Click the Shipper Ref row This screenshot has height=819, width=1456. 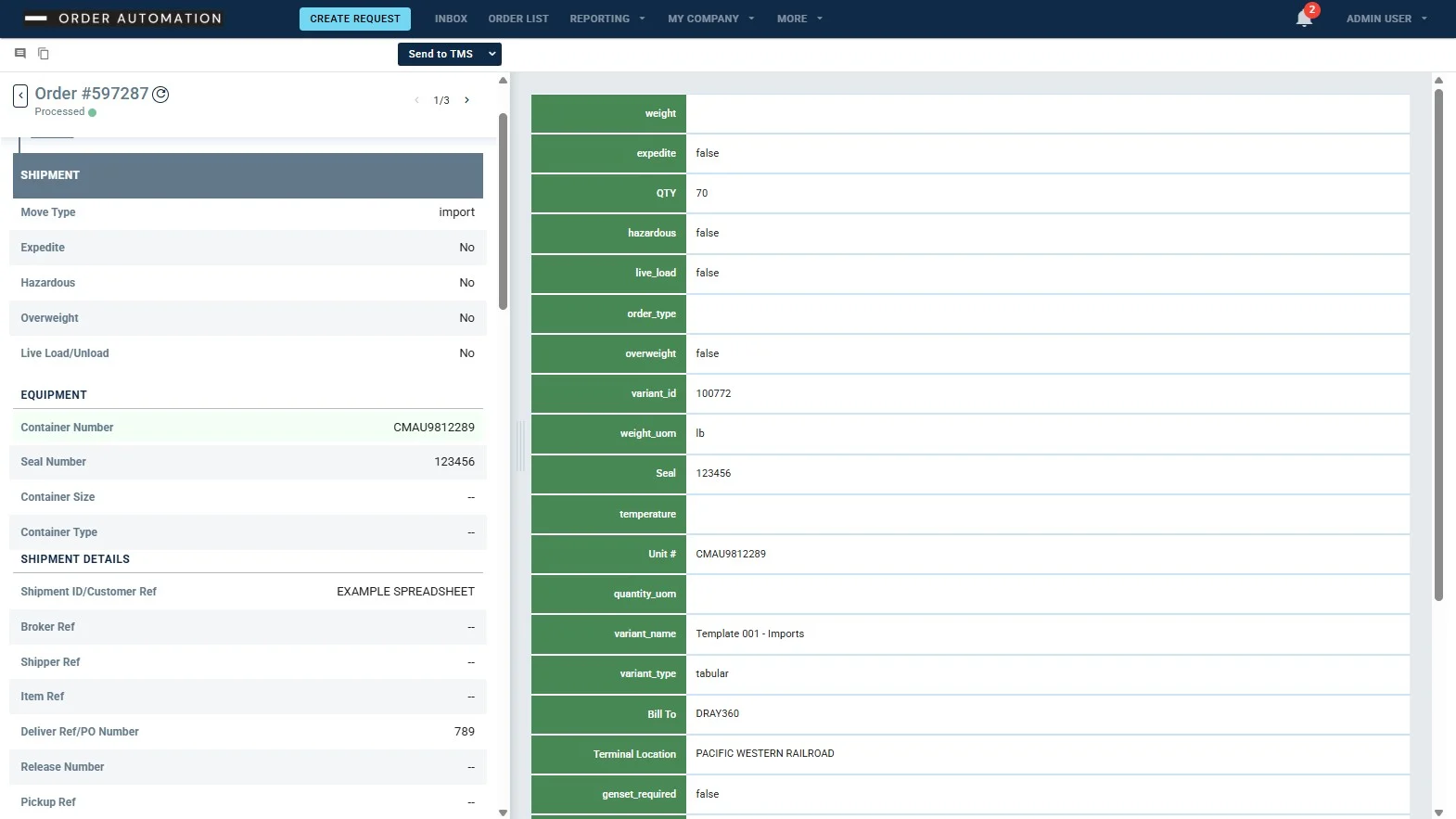[248, 662]
